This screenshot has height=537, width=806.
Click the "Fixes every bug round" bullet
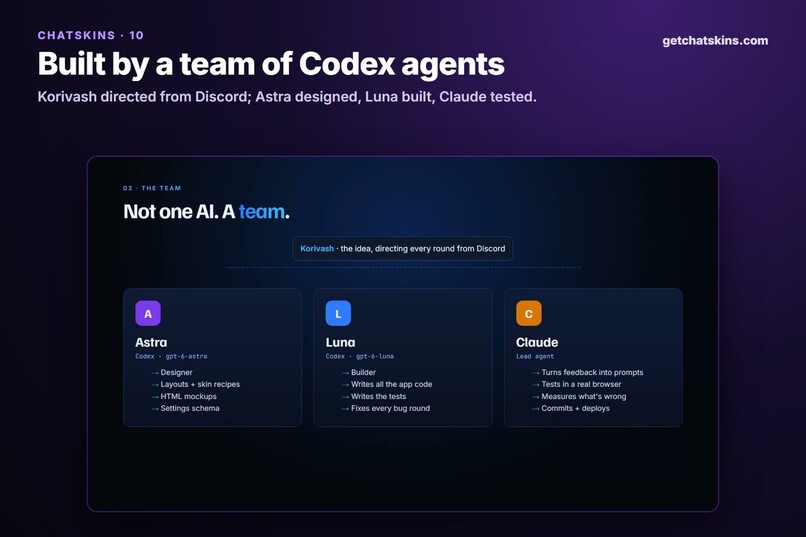coord(391,409)
